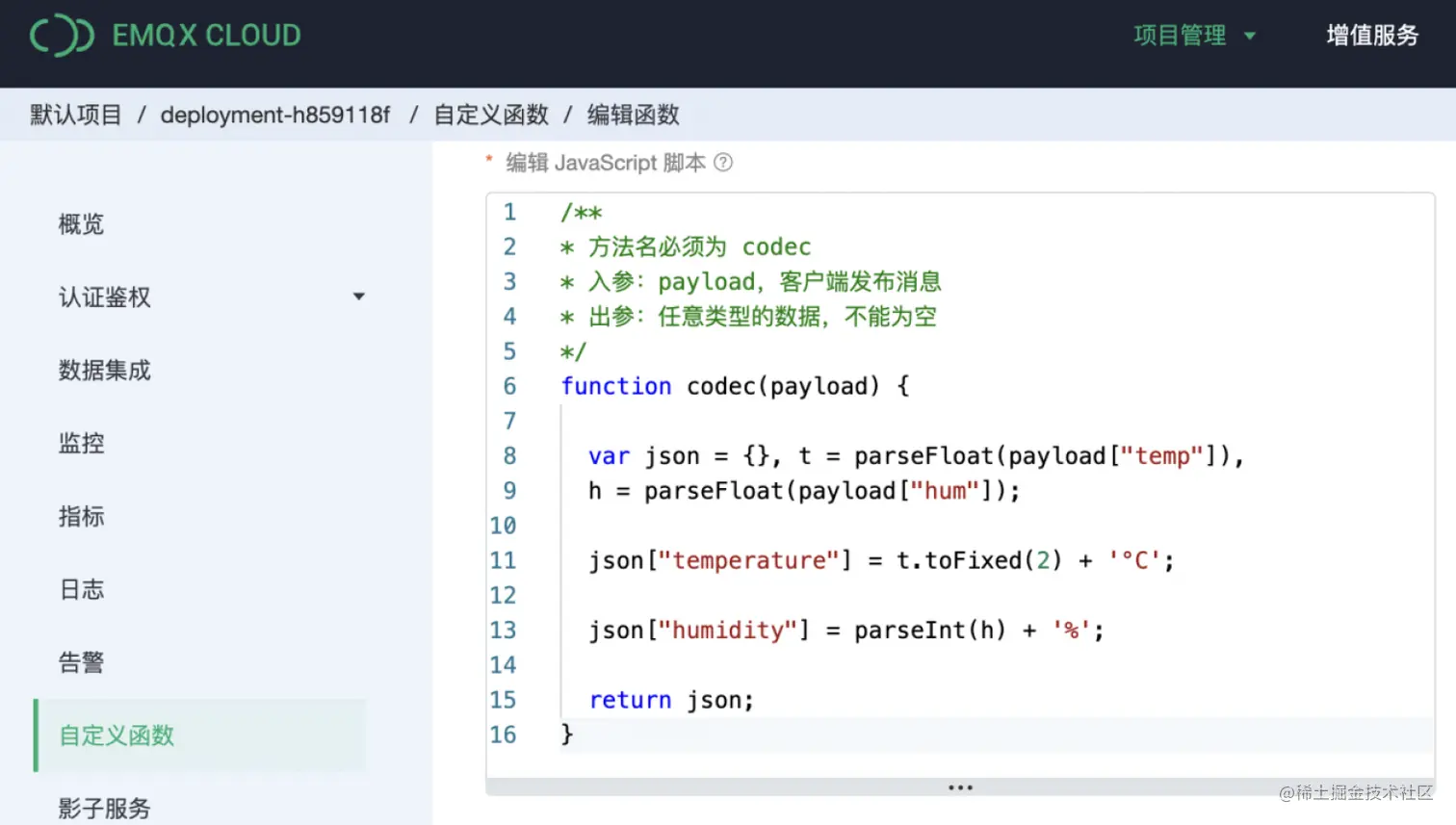This screenshot has height=825, width=1456.
Task: Select 指标 in the sidebar
Action: [81, 517]
